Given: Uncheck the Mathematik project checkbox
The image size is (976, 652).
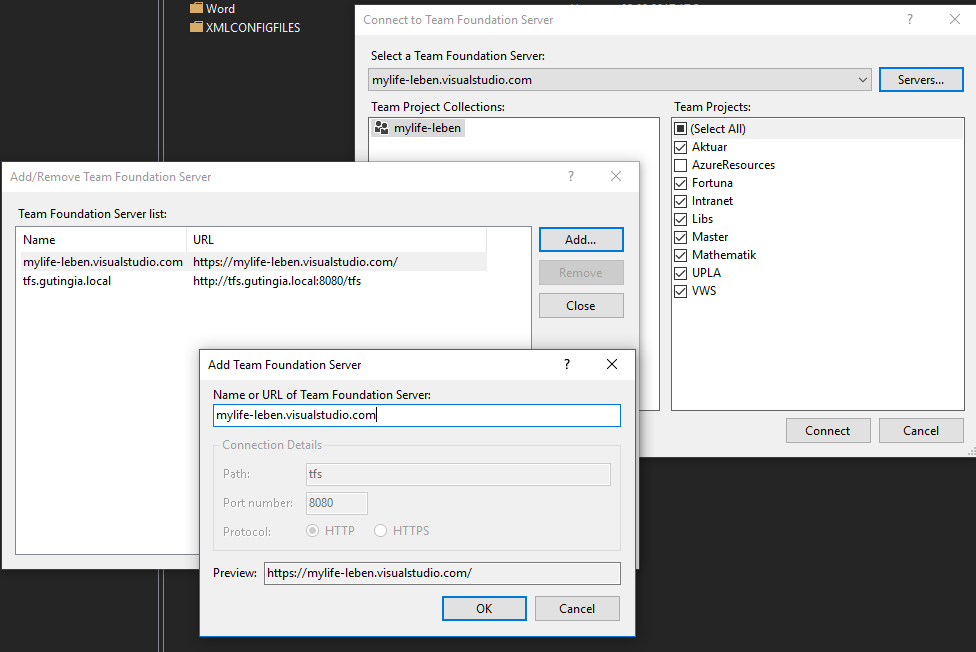Looking at the screenshot, I should click(x=681, y=255).
